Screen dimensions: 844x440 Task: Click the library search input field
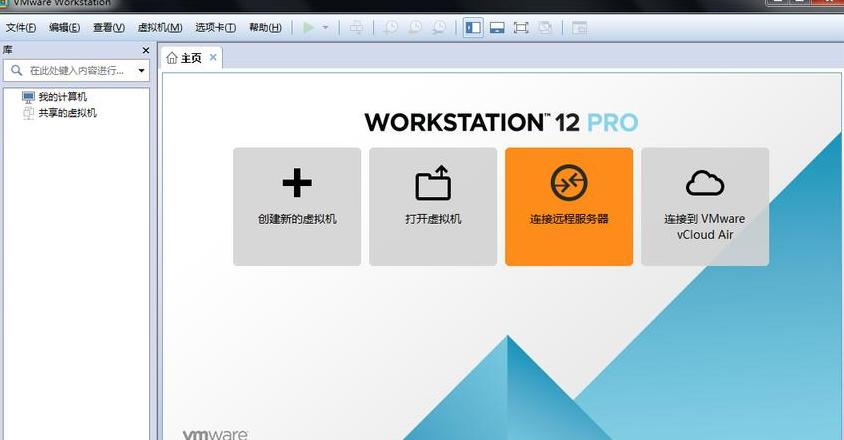click(76, 71)
